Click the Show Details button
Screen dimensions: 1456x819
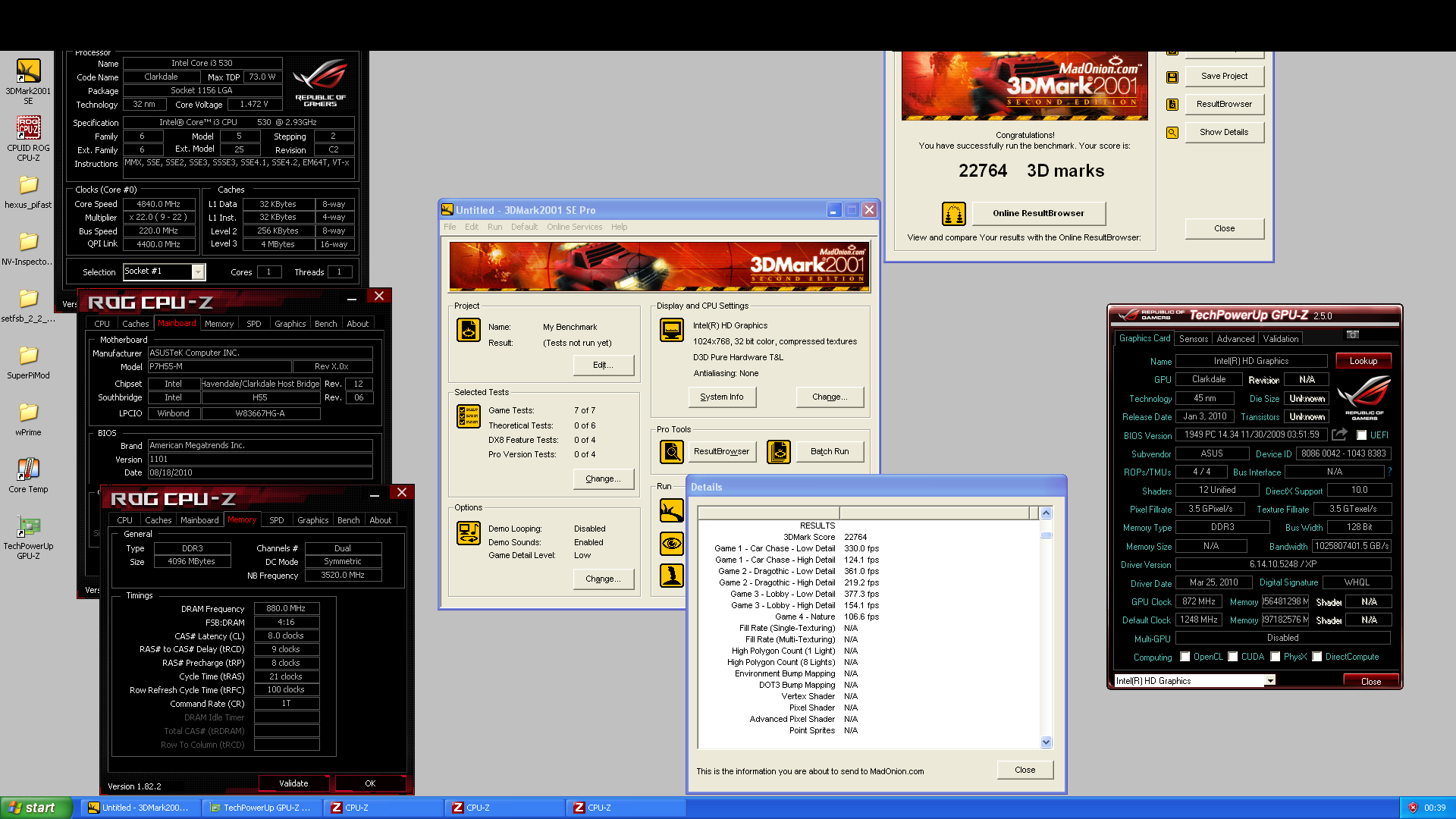point(1224,132)
